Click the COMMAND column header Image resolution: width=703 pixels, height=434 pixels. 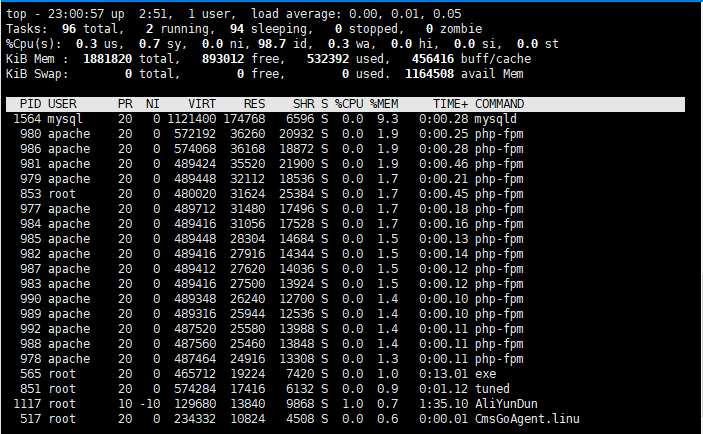tap(503, 104)
